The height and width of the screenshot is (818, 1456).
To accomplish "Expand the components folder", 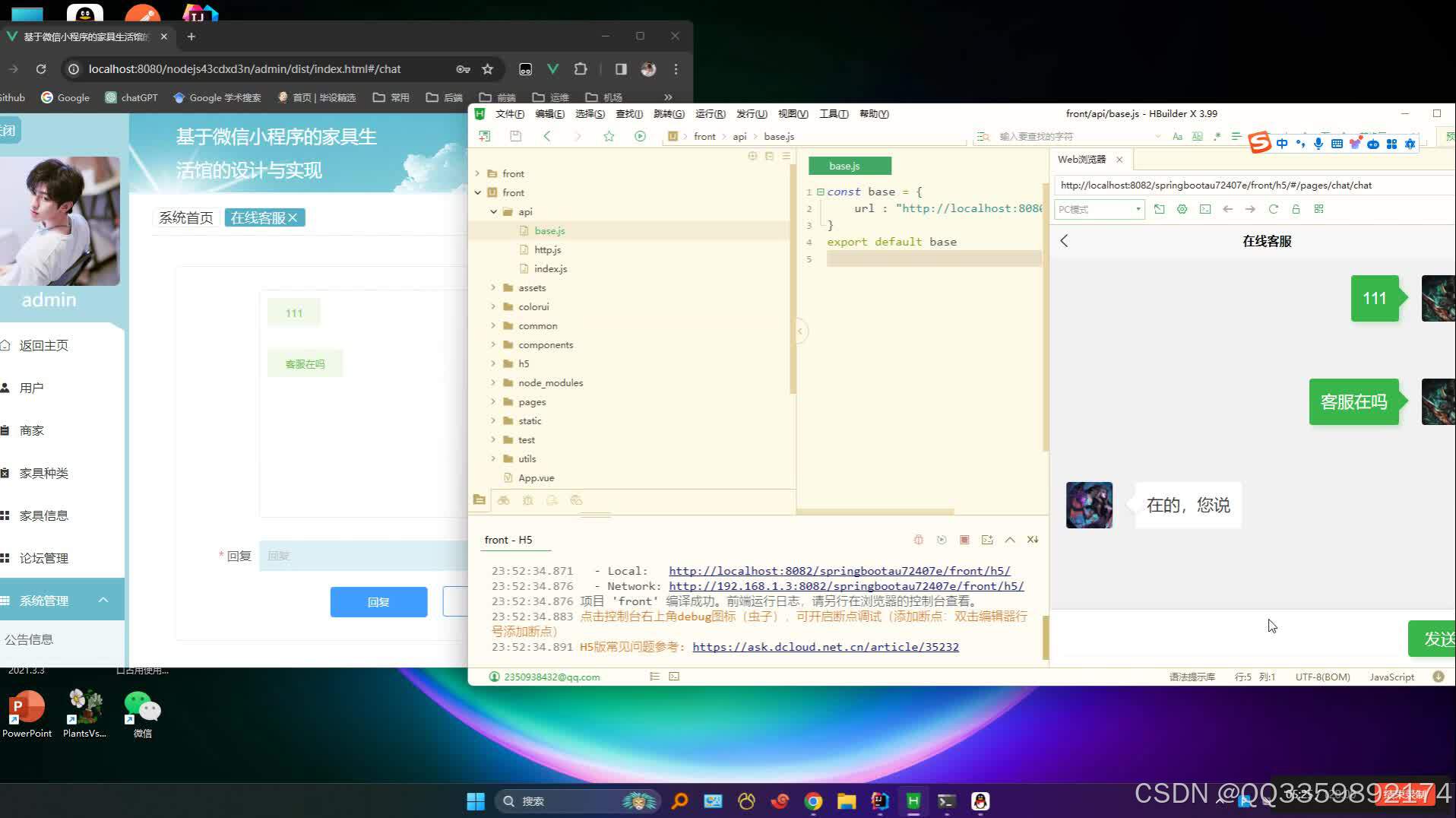I will pyautogui.click(x=493, y=345).
